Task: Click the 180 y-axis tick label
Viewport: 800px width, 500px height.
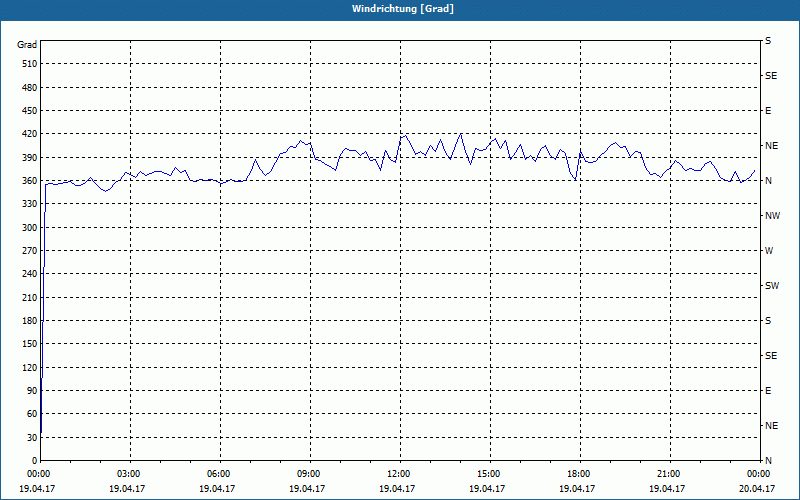Action: click(30, 321)
